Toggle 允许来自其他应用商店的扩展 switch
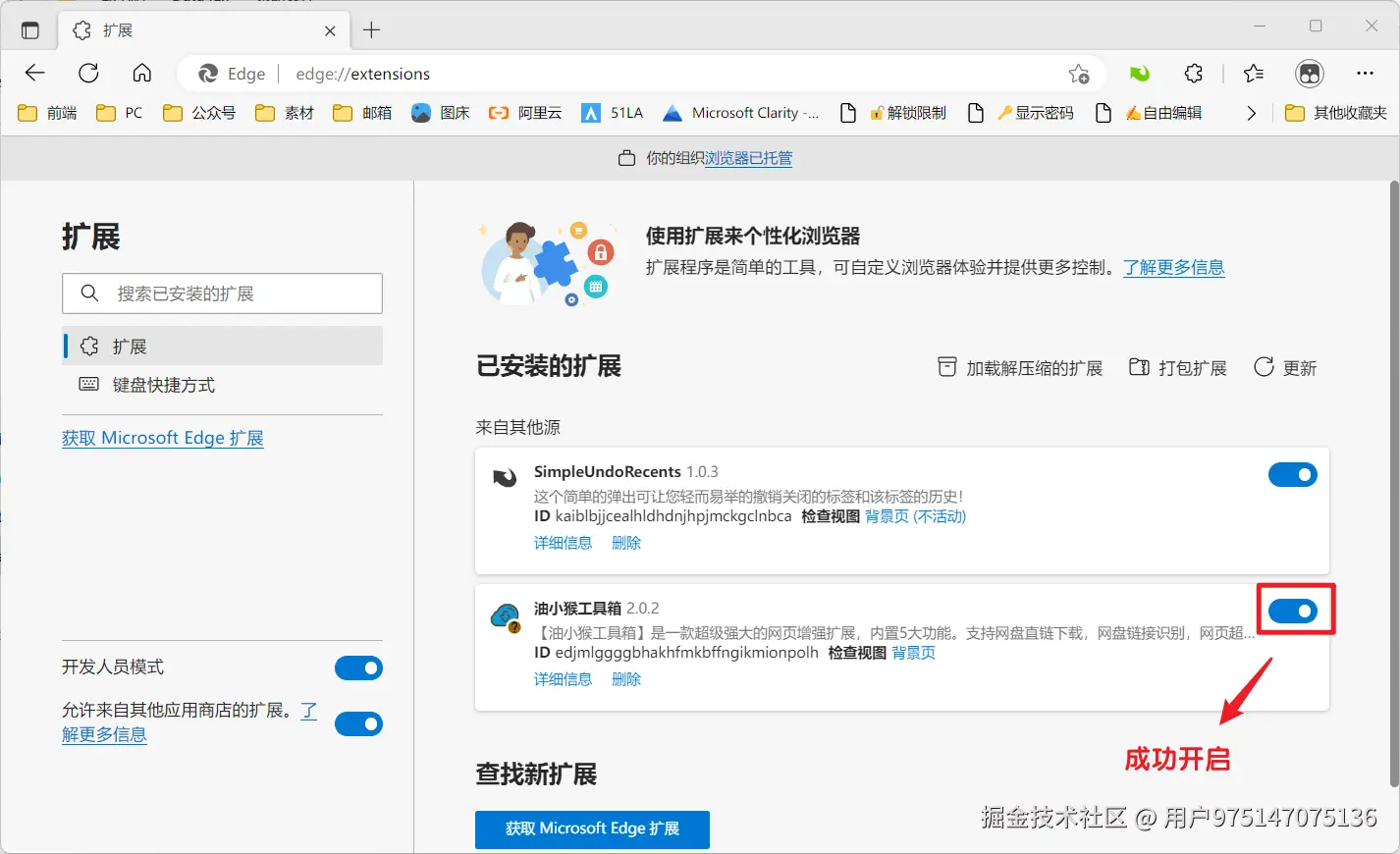The width and height of the screenshot is (1400, 854). (x=358, y=724)
